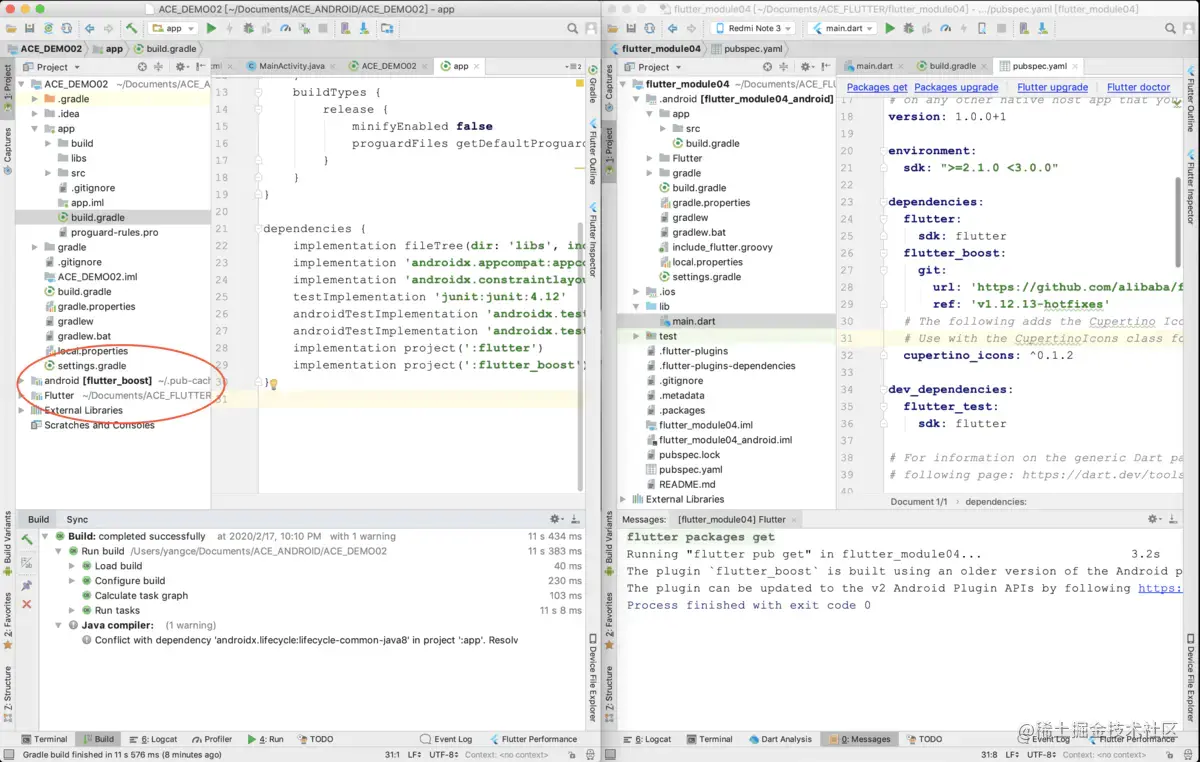Viewport: 1200px width, 762px height.
Task: Click the Open folder icon in ACE_DEMO02 toolbar
Action: [11, 28]
